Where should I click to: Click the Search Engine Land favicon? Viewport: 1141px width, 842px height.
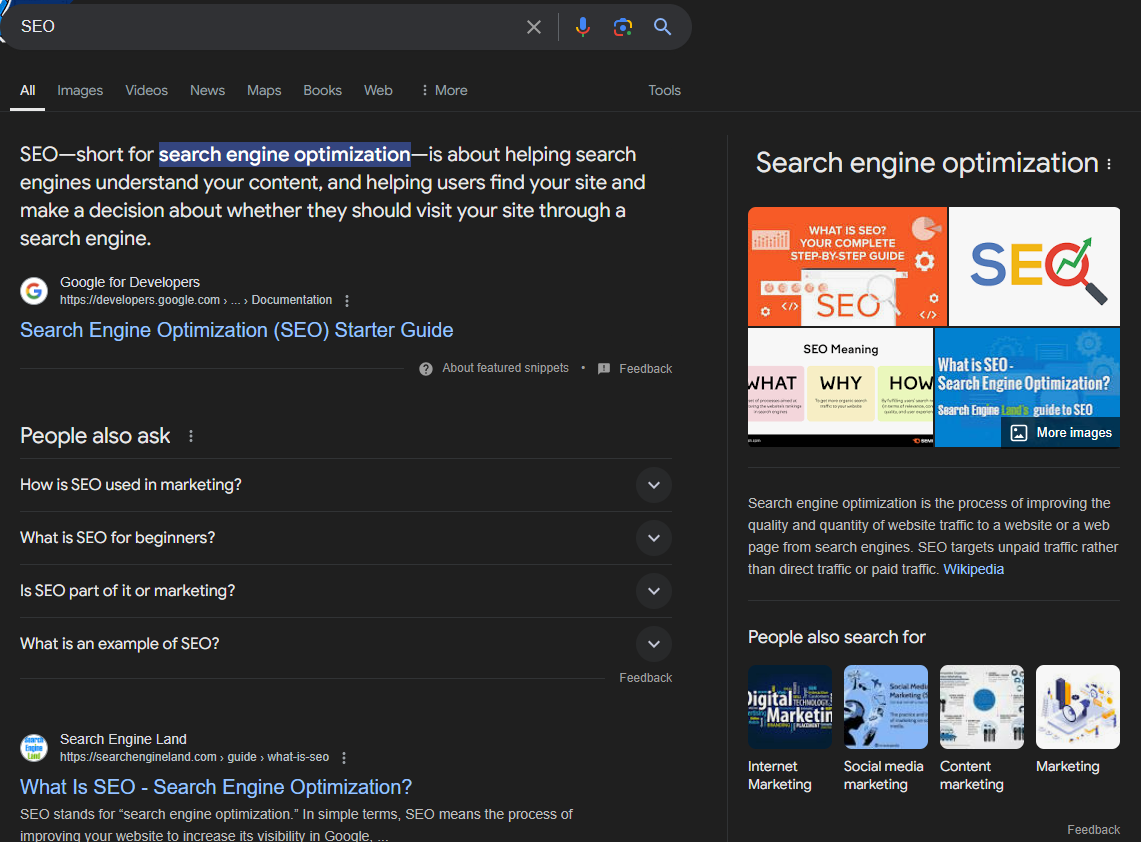tap(33, 748)
